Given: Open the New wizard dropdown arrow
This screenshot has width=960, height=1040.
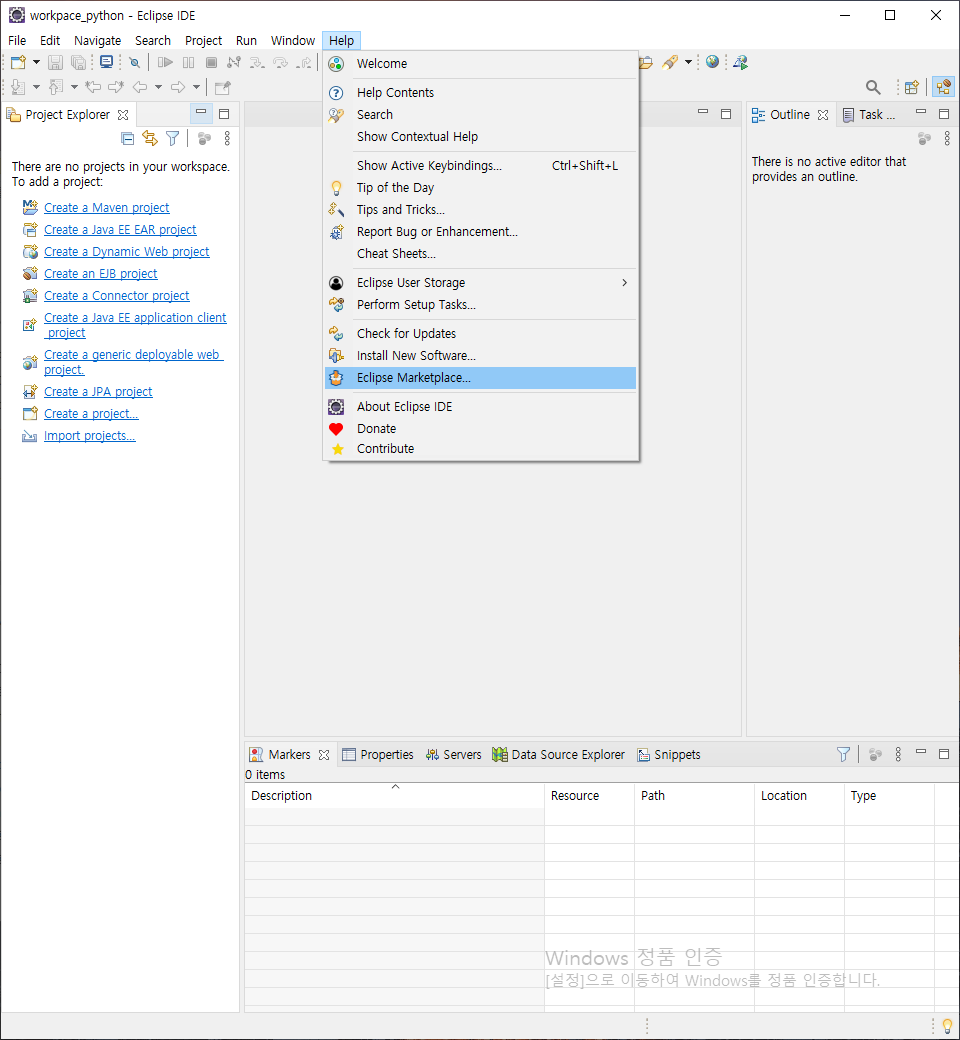Looking at the screenshot, I should point(36,62).
